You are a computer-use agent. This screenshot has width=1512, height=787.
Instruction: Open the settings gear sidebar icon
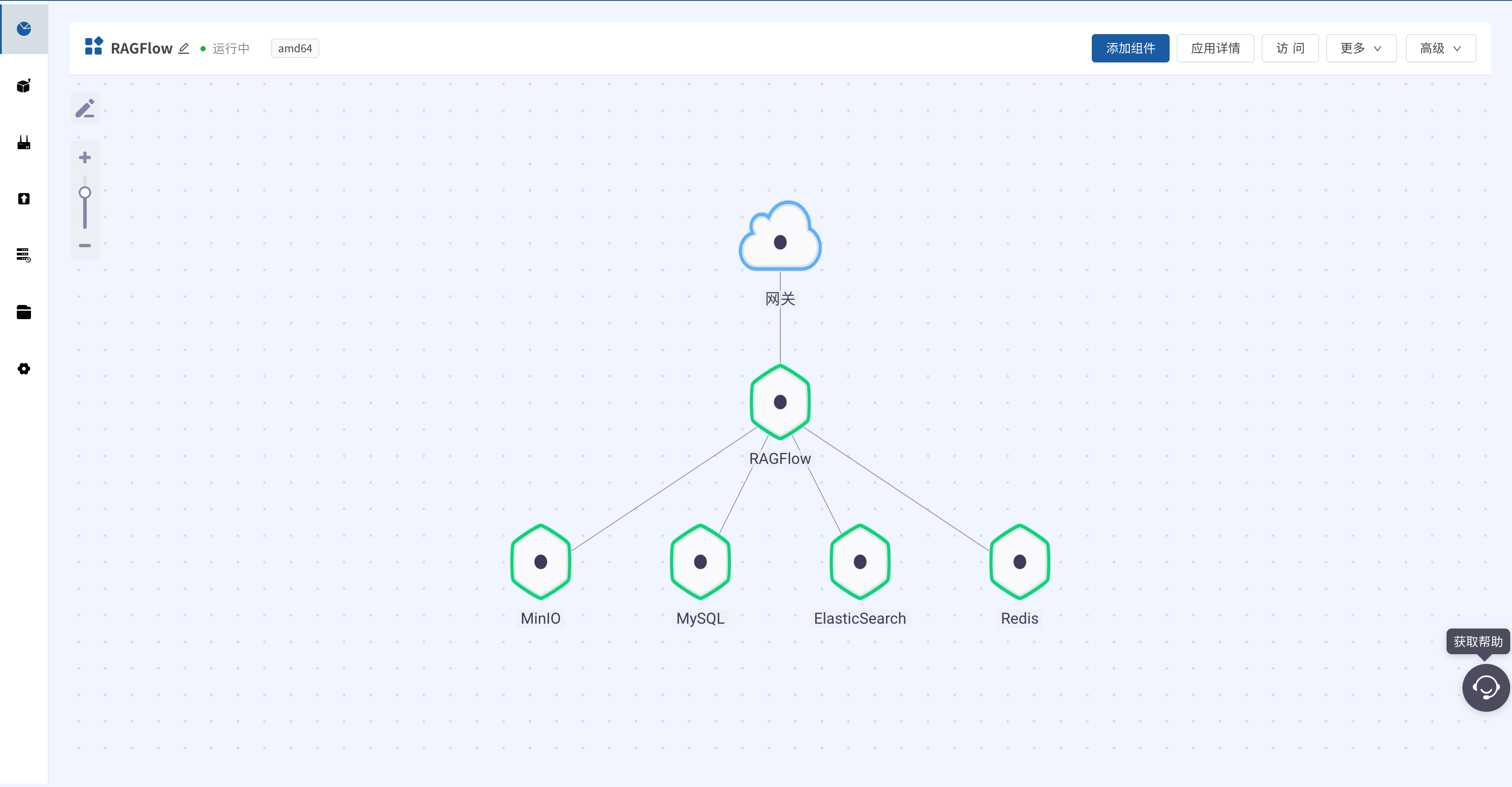(24, 369)
